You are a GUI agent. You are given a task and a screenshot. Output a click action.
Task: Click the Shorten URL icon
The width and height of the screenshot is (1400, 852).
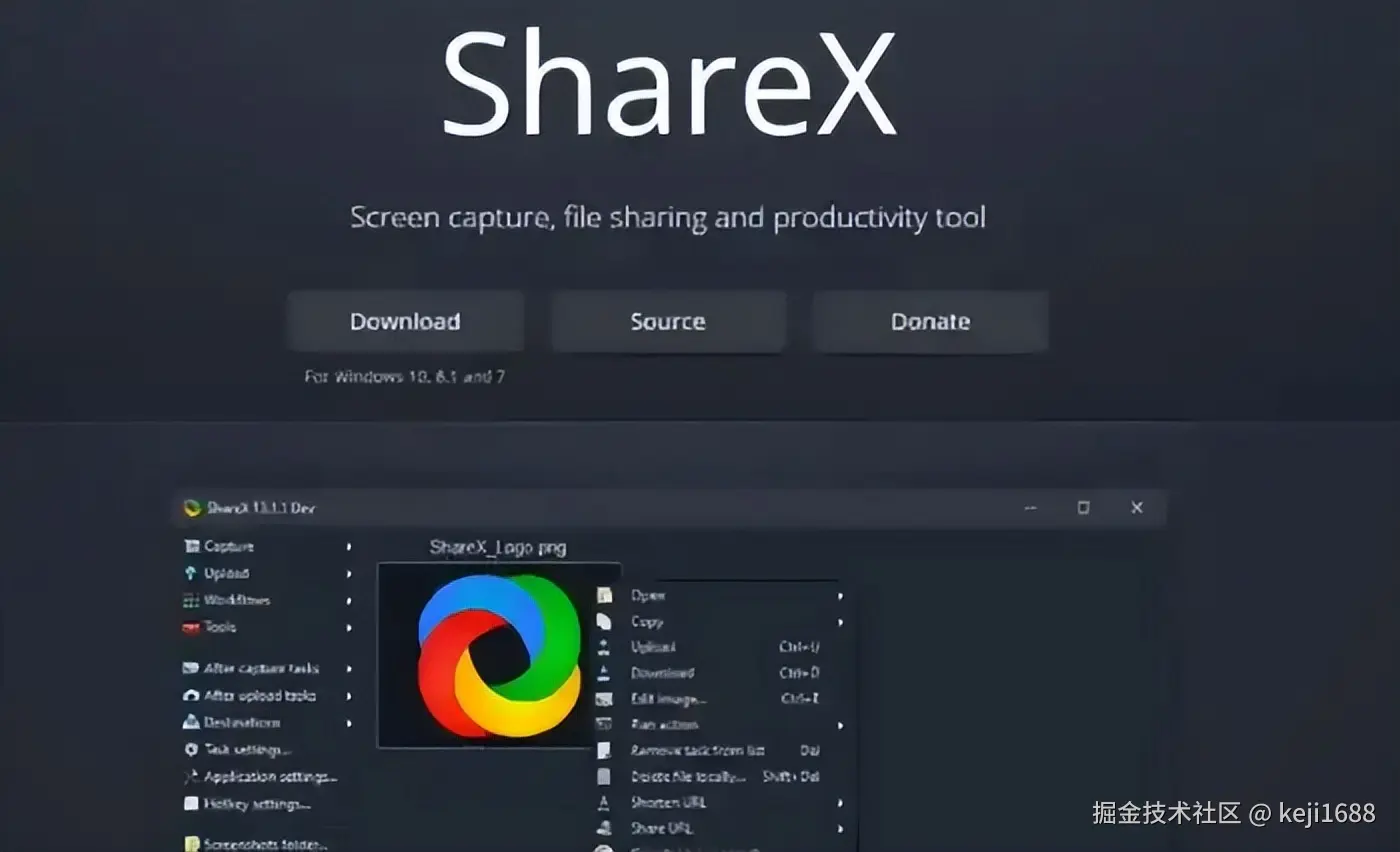click(x=604, y=802)
